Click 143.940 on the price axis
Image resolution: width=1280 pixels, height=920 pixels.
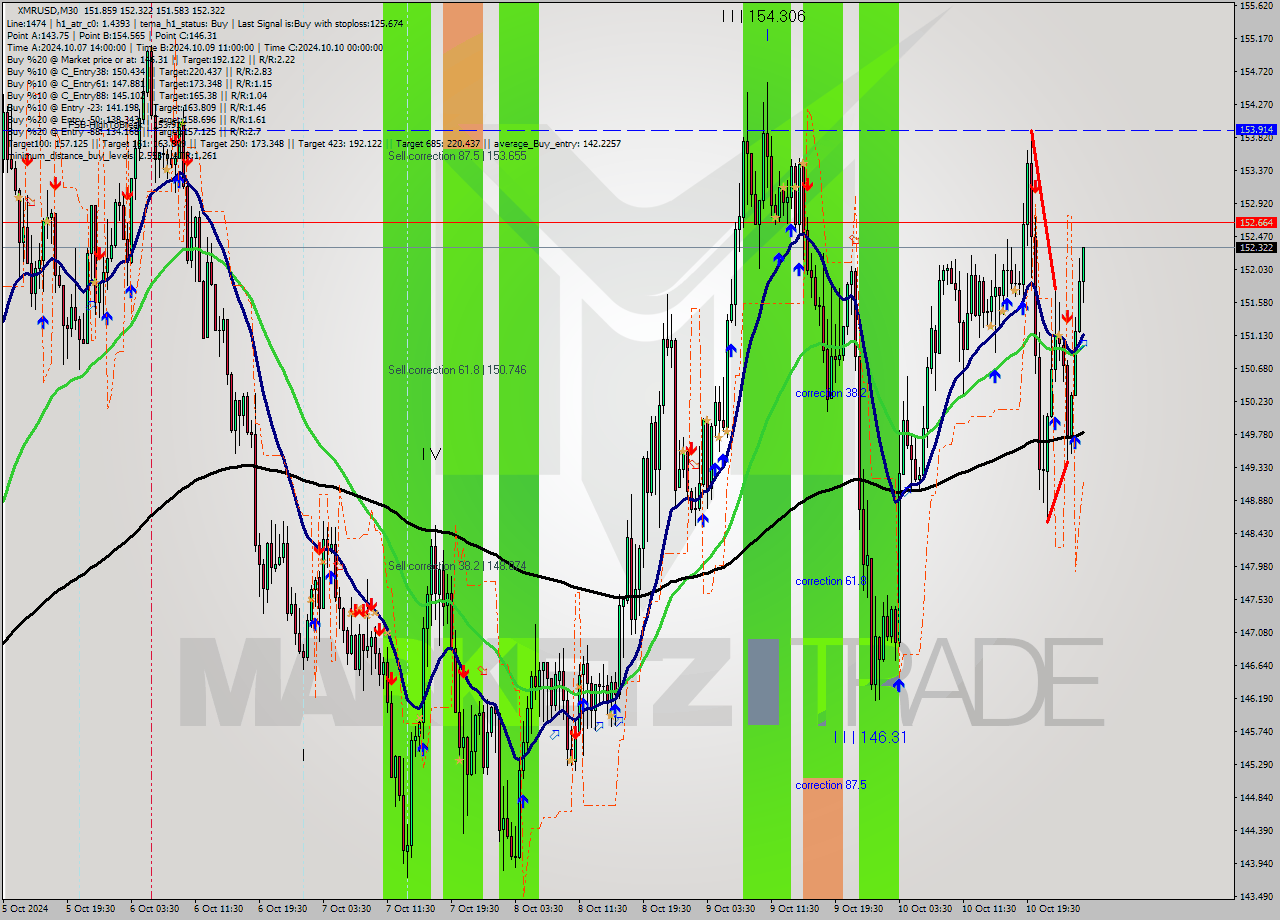click(1256, 864)
